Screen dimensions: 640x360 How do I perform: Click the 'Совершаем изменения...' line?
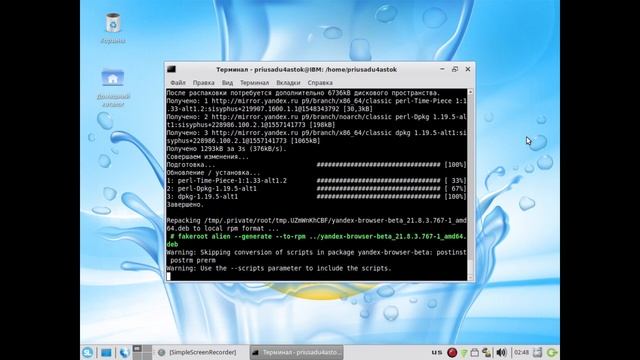(x=207, y=157)
